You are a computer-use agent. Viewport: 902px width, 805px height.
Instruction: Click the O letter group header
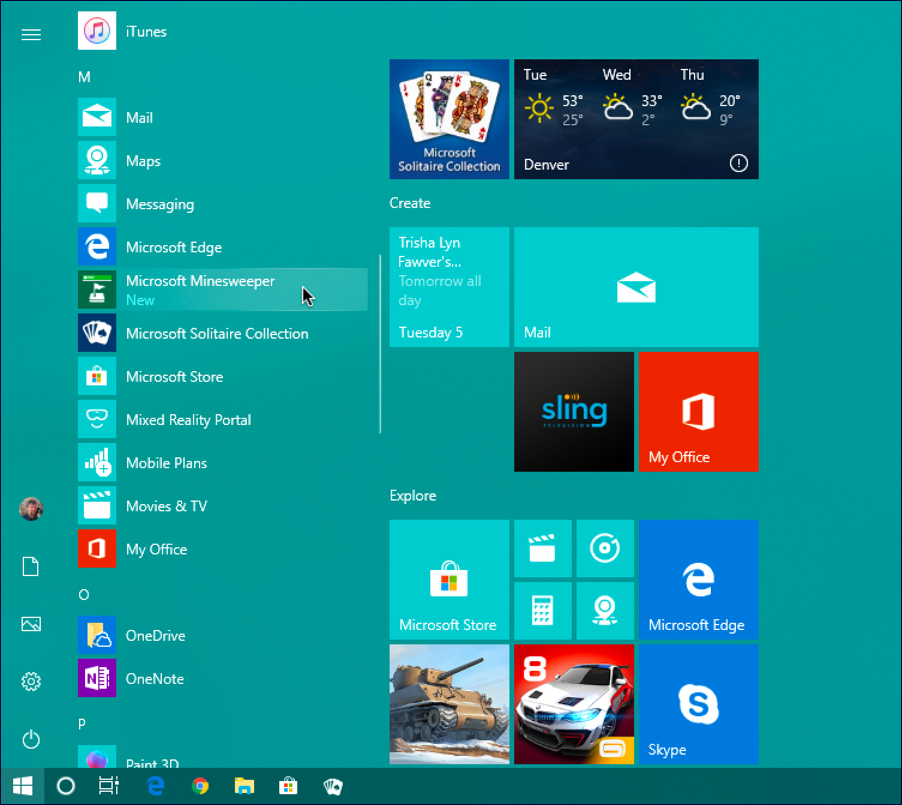click(84, 594)
